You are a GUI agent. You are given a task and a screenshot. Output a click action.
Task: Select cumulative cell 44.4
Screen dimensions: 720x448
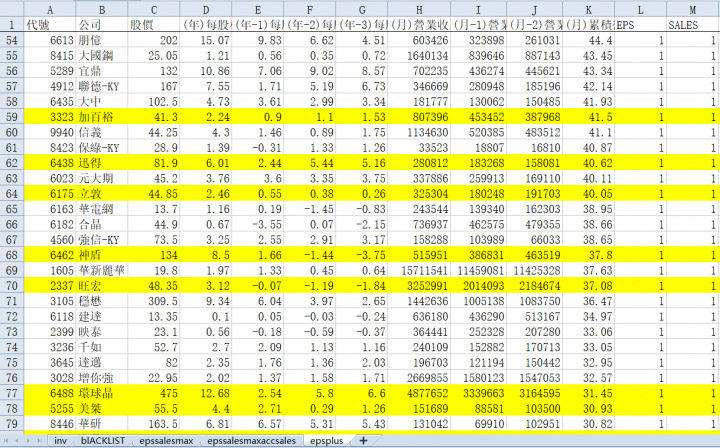(588, 40)
